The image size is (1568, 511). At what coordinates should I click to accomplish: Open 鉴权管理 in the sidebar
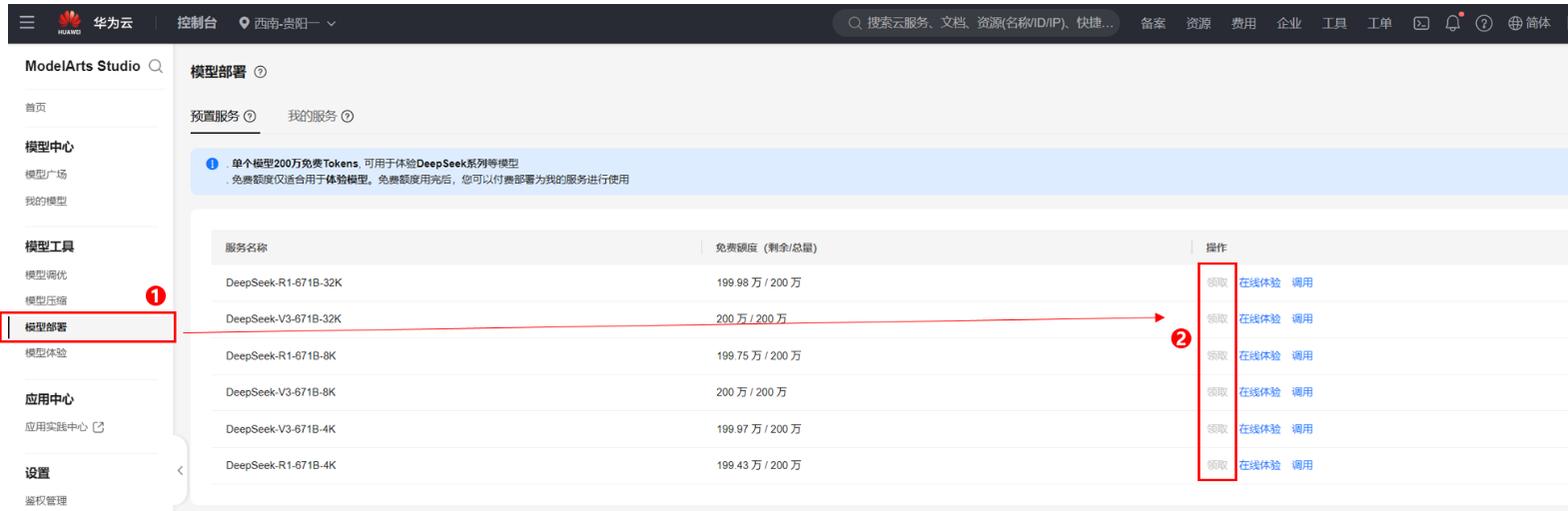(46, 501)
